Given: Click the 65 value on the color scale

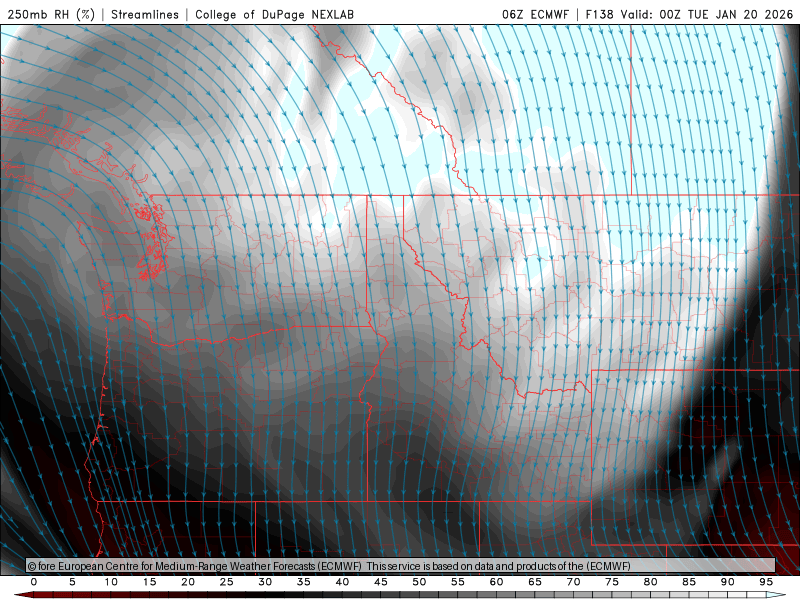Looking at the screenshot, I should [535, 582].
